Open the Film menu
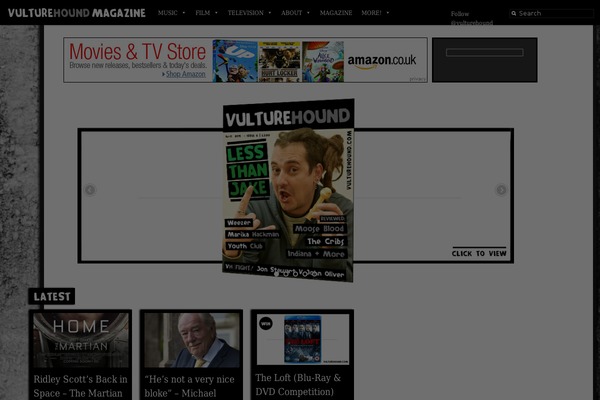Image resolution: width=600 pixels, height=400 pixels. (202, 13)
